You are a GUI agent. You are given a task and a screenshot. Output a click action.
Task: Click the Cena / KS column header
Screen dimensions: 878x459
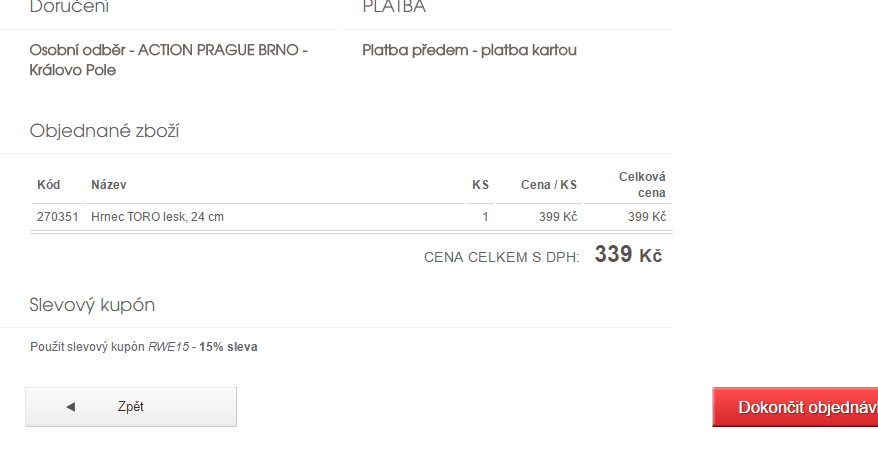point(549,185)
